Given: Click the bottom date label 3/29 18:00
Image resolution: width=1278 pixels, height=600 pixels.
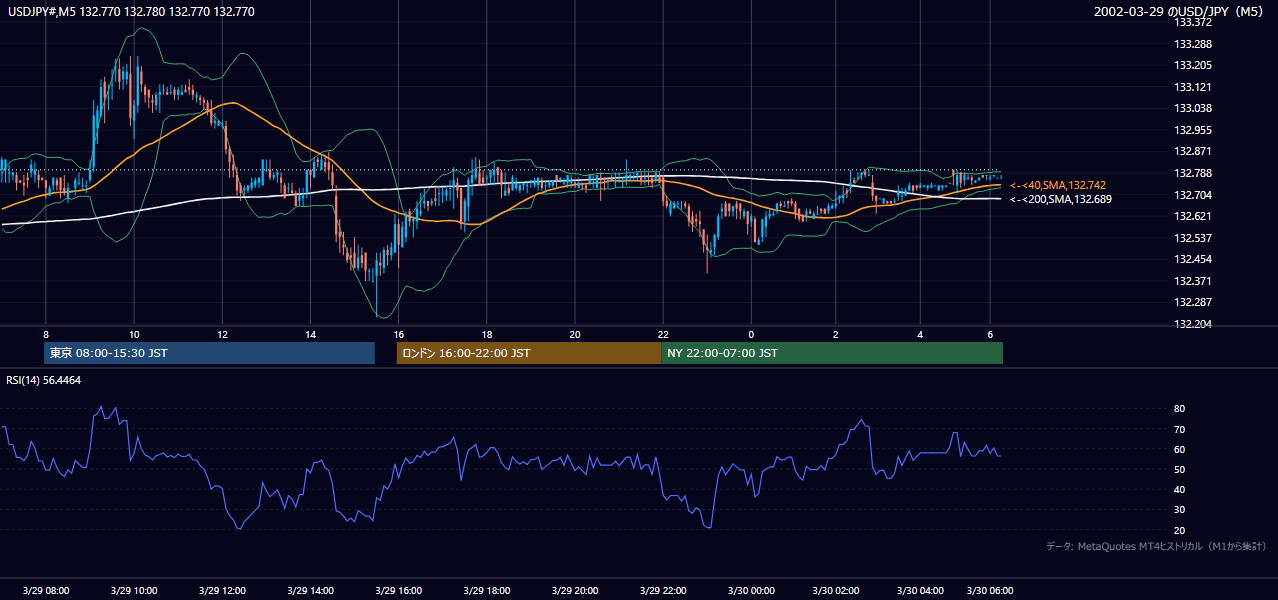Looking at the screenshot, I should 486,590.
